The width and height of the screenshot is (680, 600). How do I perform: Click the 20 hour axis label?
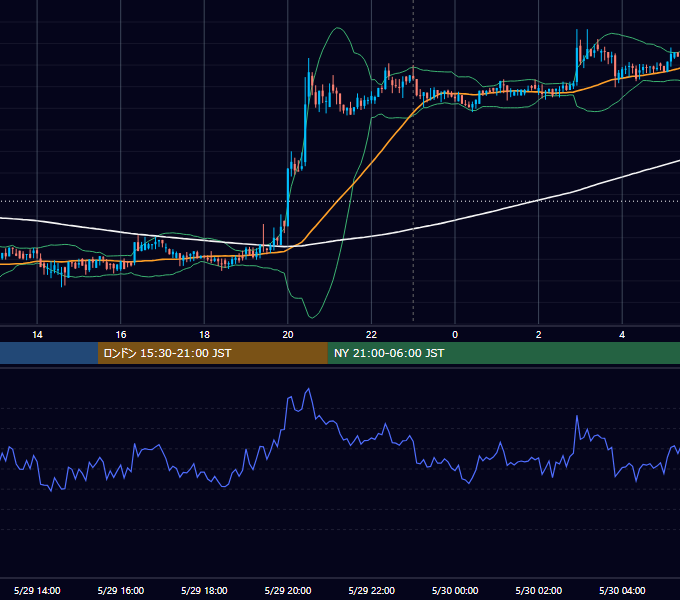288,335
